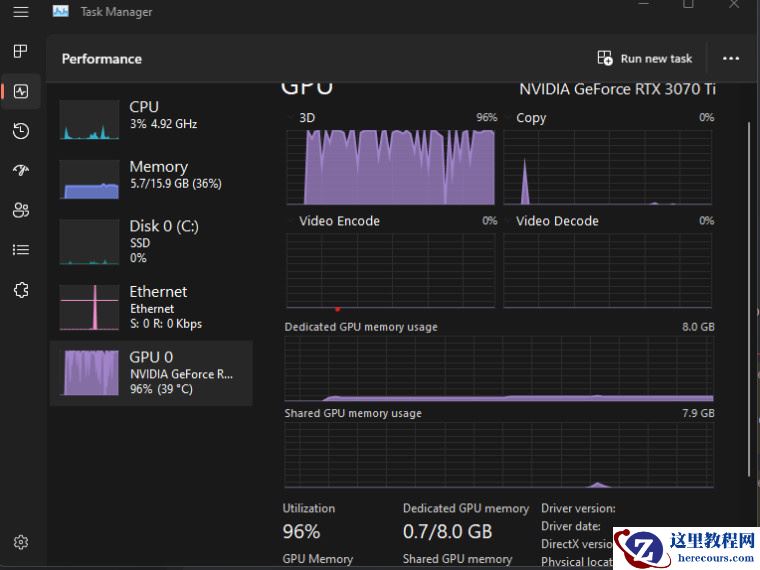Image resolution: width=760 pixels, height=570 pixels.
Task: Open the Startup apps page icon
Action: pyautogui.click(x=21, y=170)
